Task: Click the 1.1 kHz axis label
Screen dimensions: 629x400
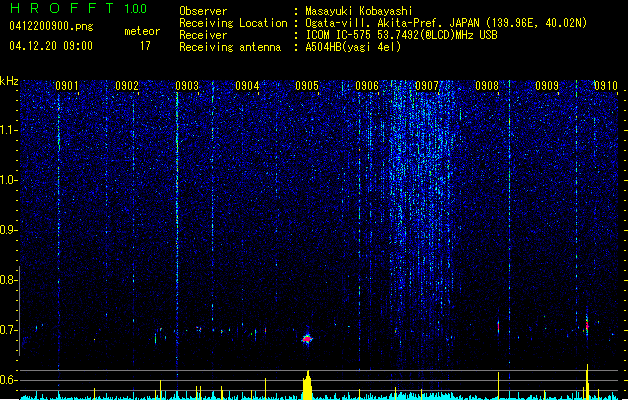Action: click(9, 130)
